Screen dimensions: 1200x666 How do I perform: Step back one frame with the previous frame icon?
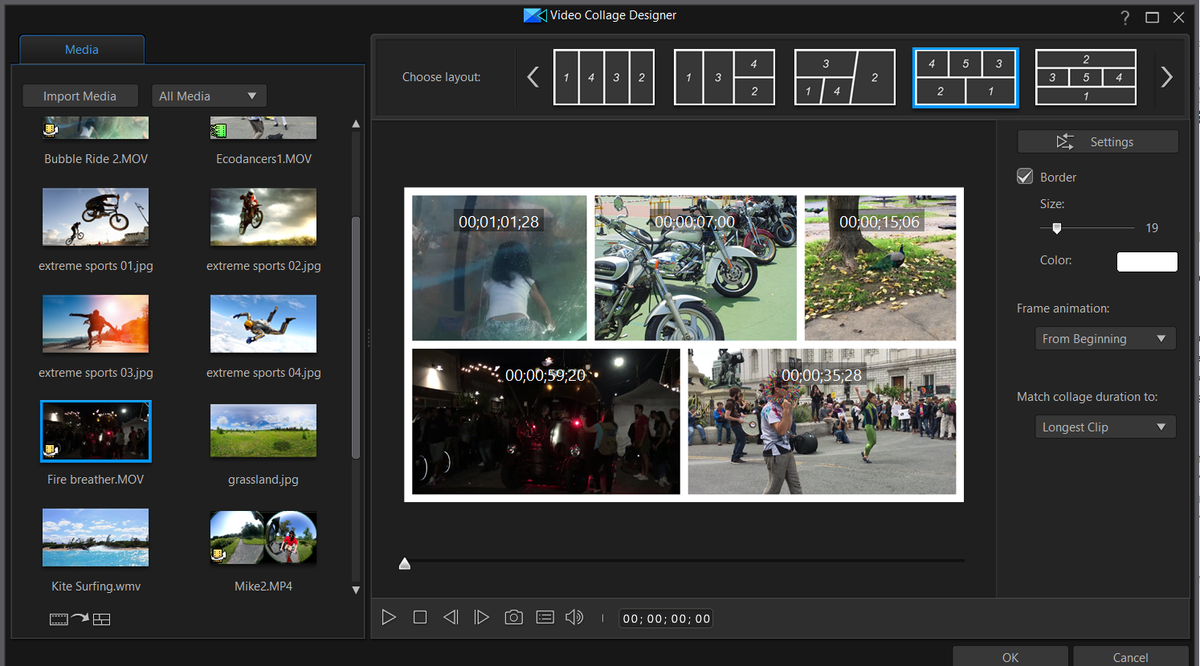(451, 617)
